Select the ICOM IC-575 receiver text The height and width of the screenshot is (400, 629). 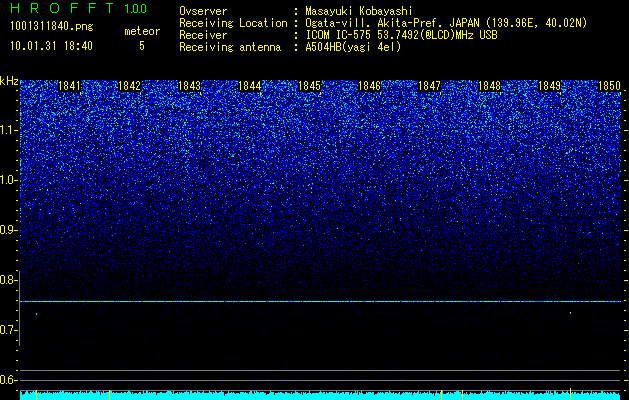pyautogui.click(x=401, y=35)
